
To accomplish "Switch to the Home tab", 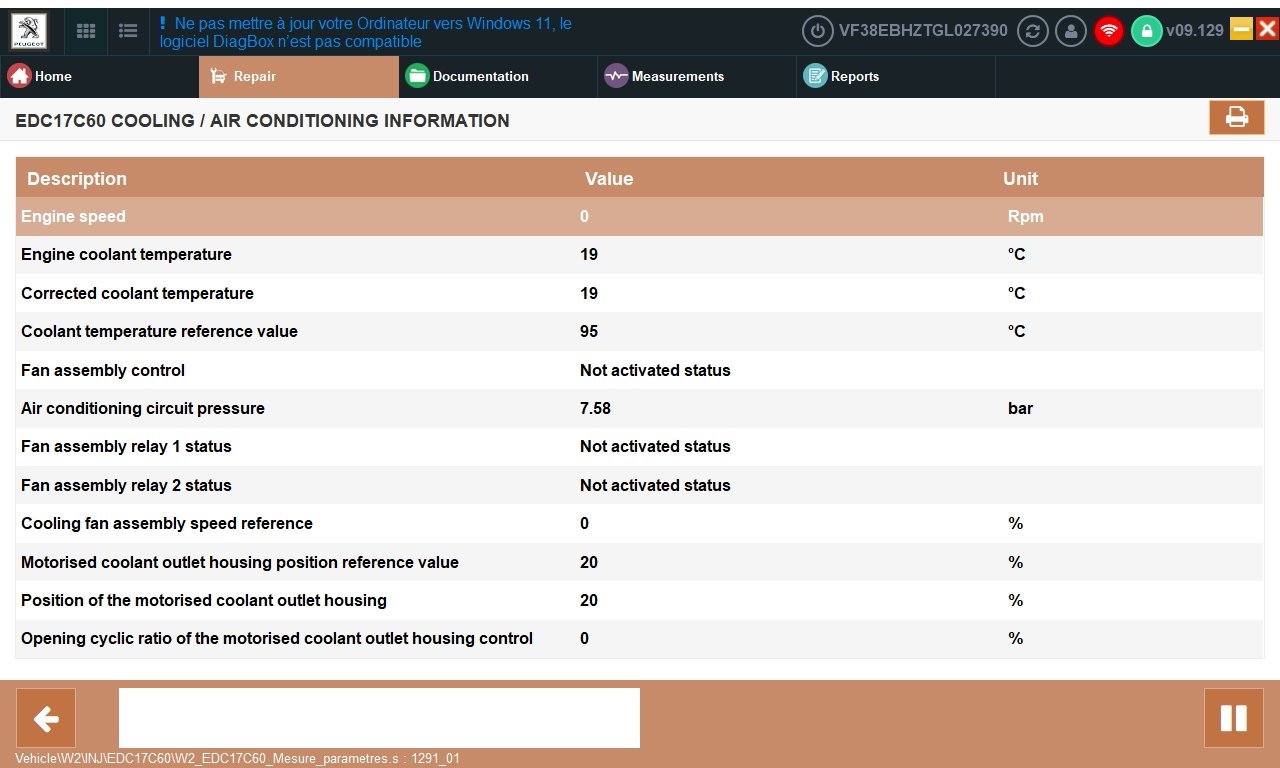I will click(x=100, y=76).
